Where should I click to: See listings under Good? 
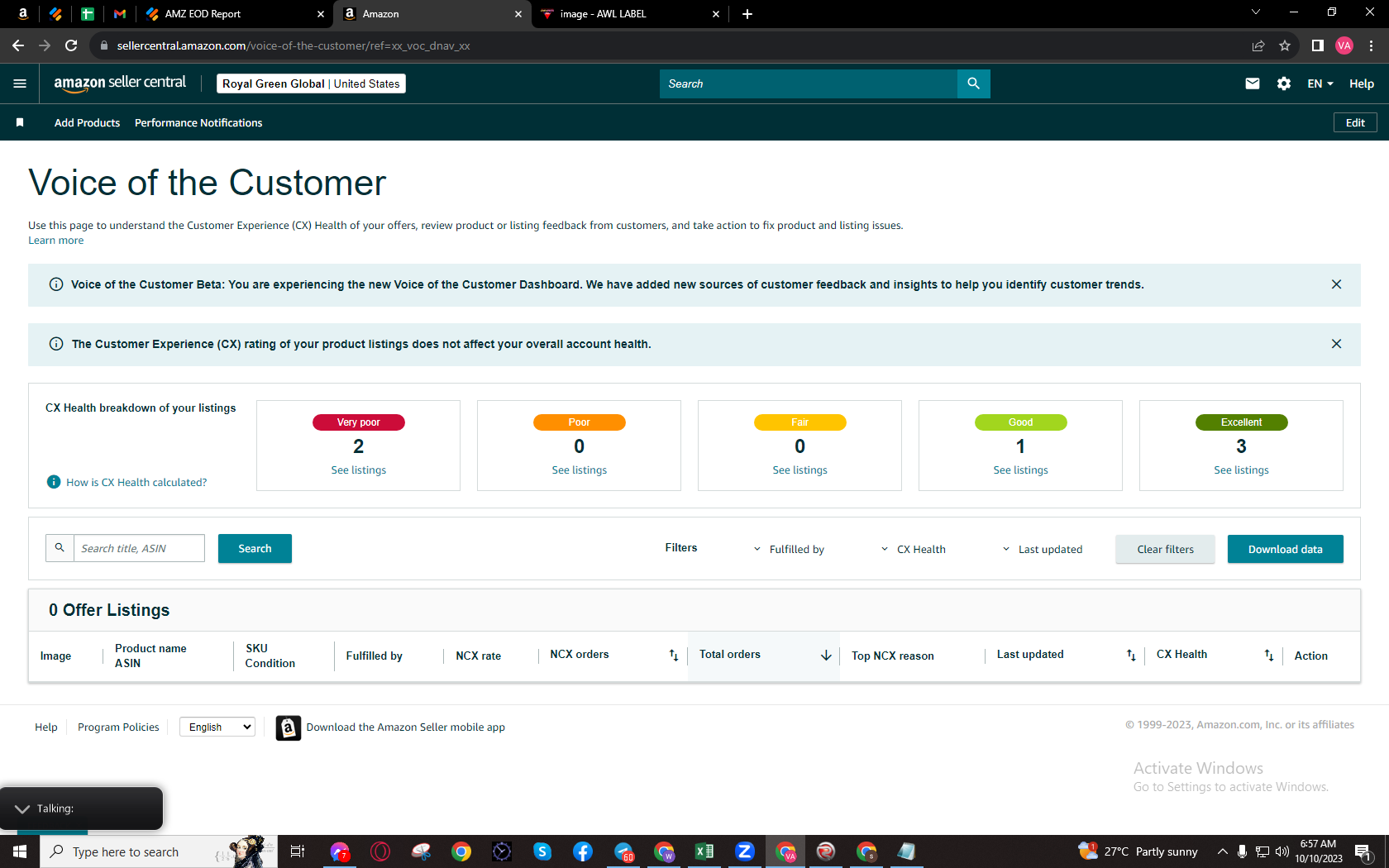[1021, 470]
